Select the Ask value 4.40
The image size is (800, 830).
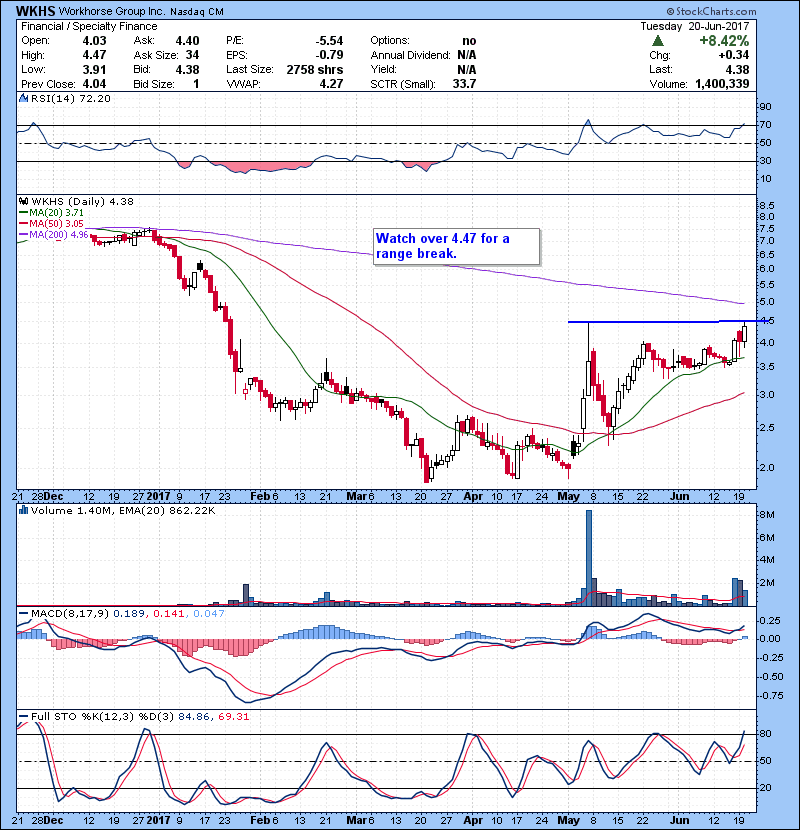pyautogui.click(x=187, y=41)
